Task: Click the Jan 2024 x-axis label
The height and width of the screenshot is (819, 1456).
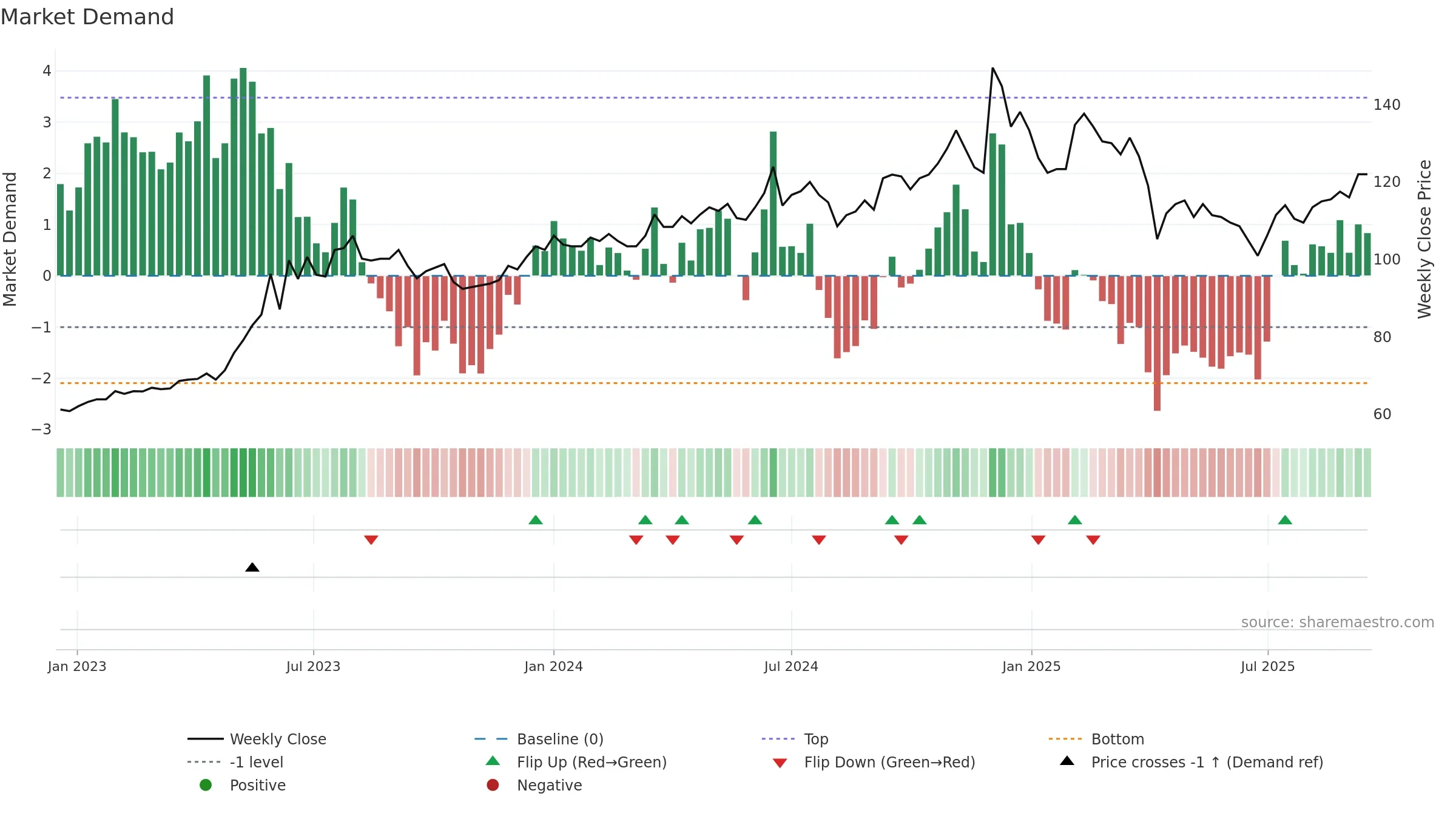Action: point(553,666)
